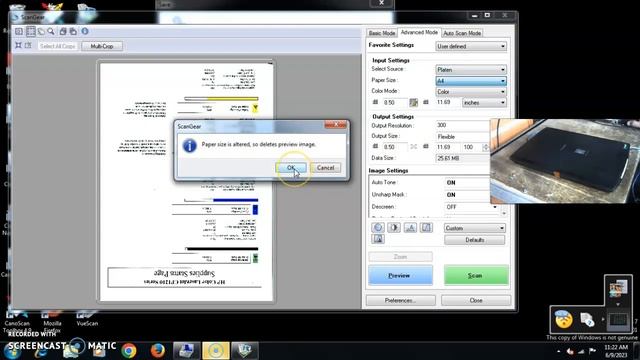Close the paper size alert dialog
The height and width of the screenshot is (360, 640).
tap(336, 124)
